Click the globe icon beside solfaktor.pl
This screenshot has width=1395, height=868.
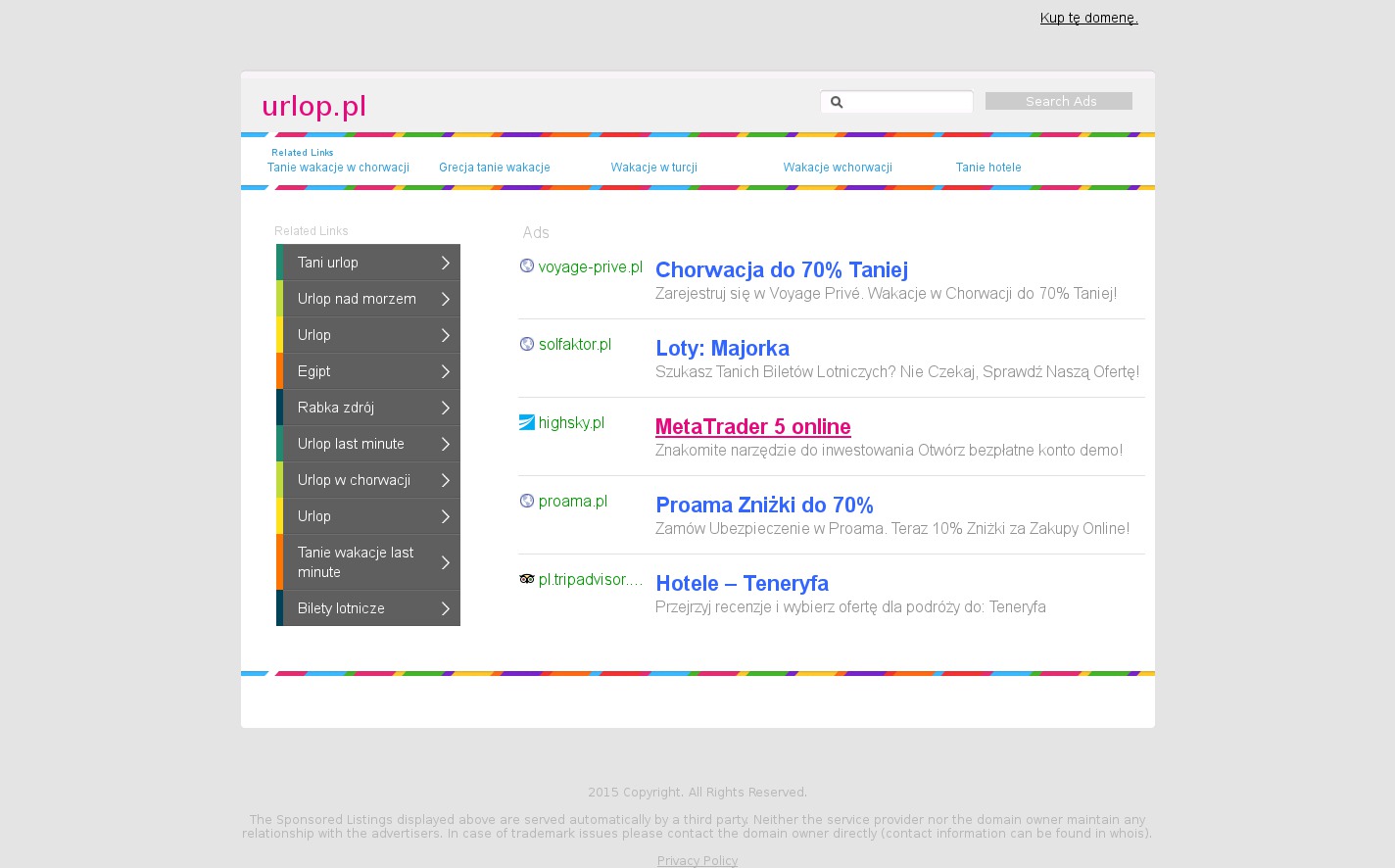(527, 344)
